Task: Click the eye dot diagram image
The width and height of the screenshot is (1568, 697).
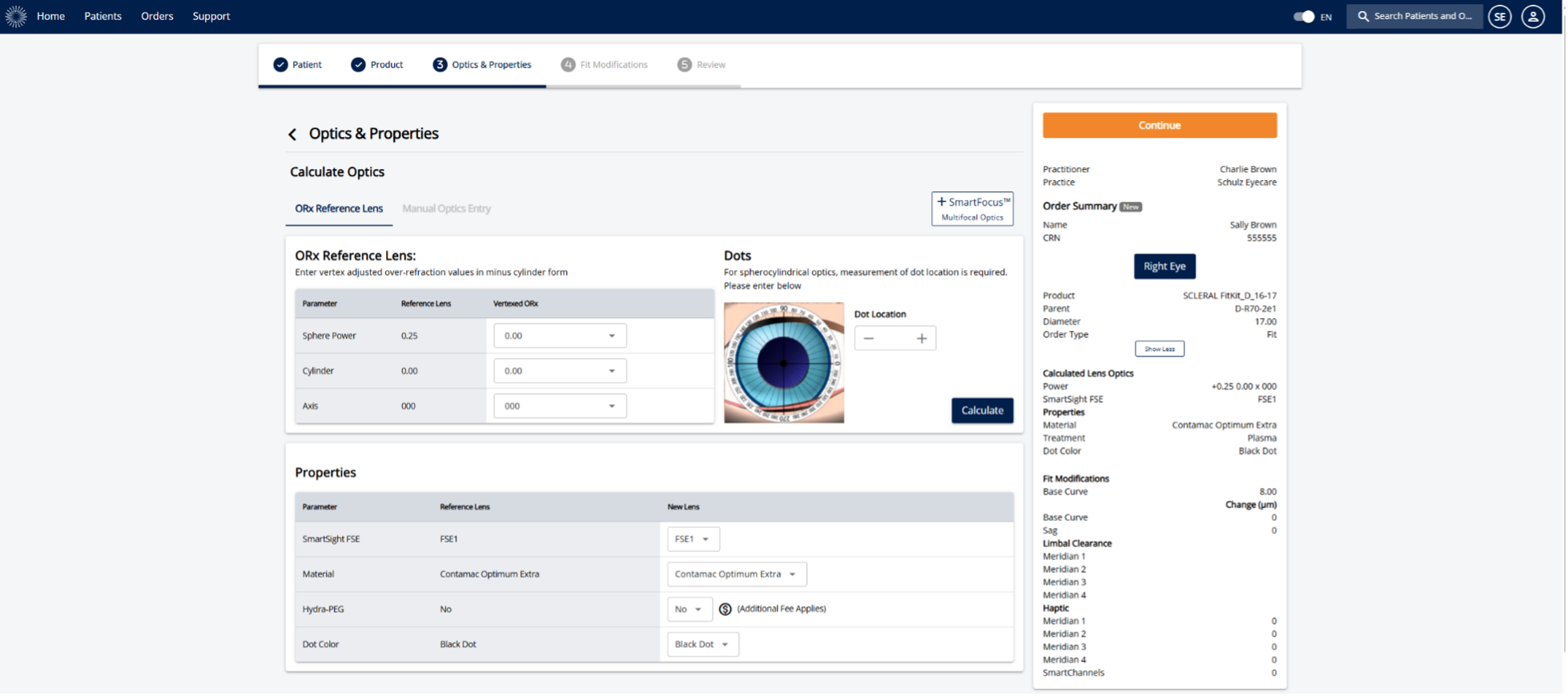Action: point(784,362)
